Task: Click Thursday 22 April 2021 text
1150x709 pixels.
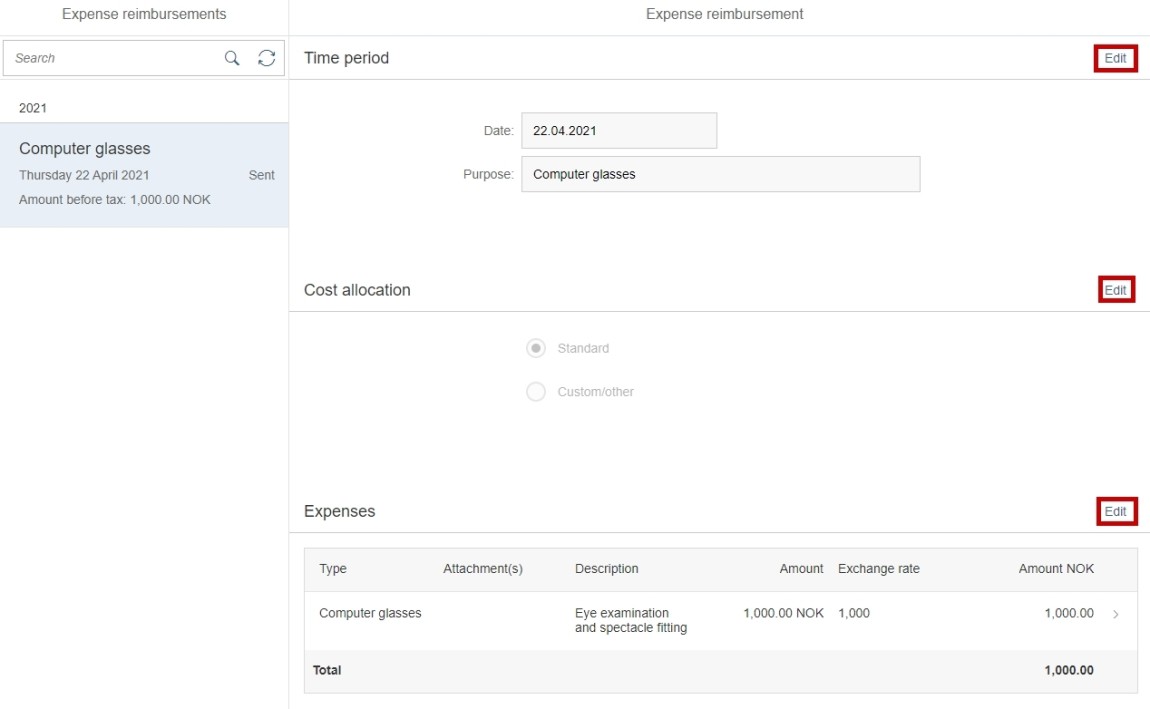Action: click(x=84, y=175)
